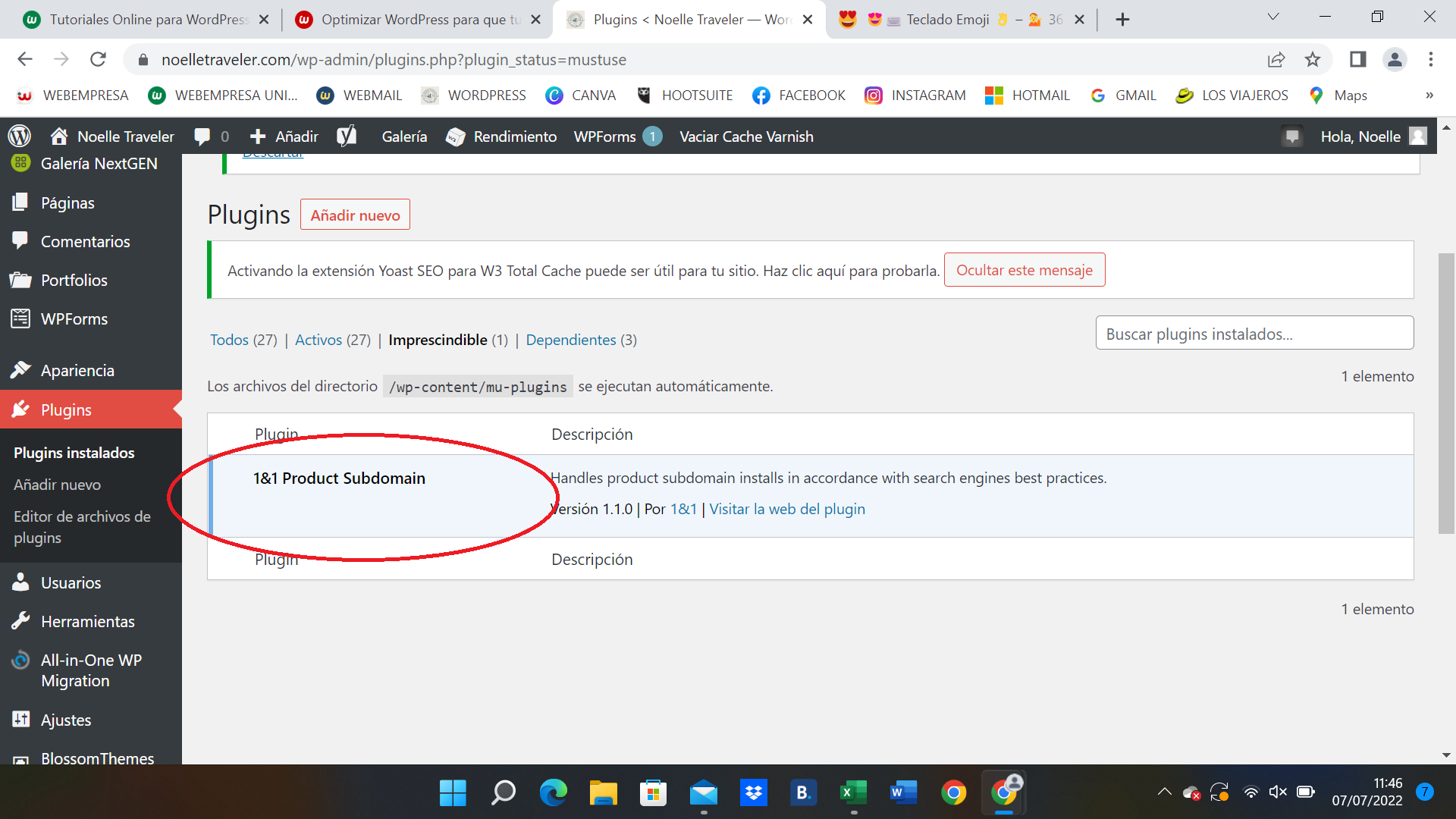
Task: Open Portfolios in sidebar
Action: [x=91, y=280]
